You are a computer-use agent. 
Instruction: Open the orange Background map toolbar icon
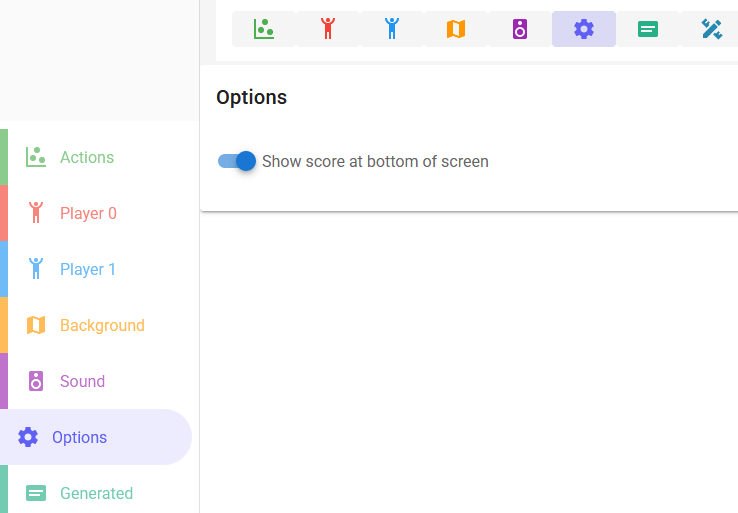click(x=456, y=29)
